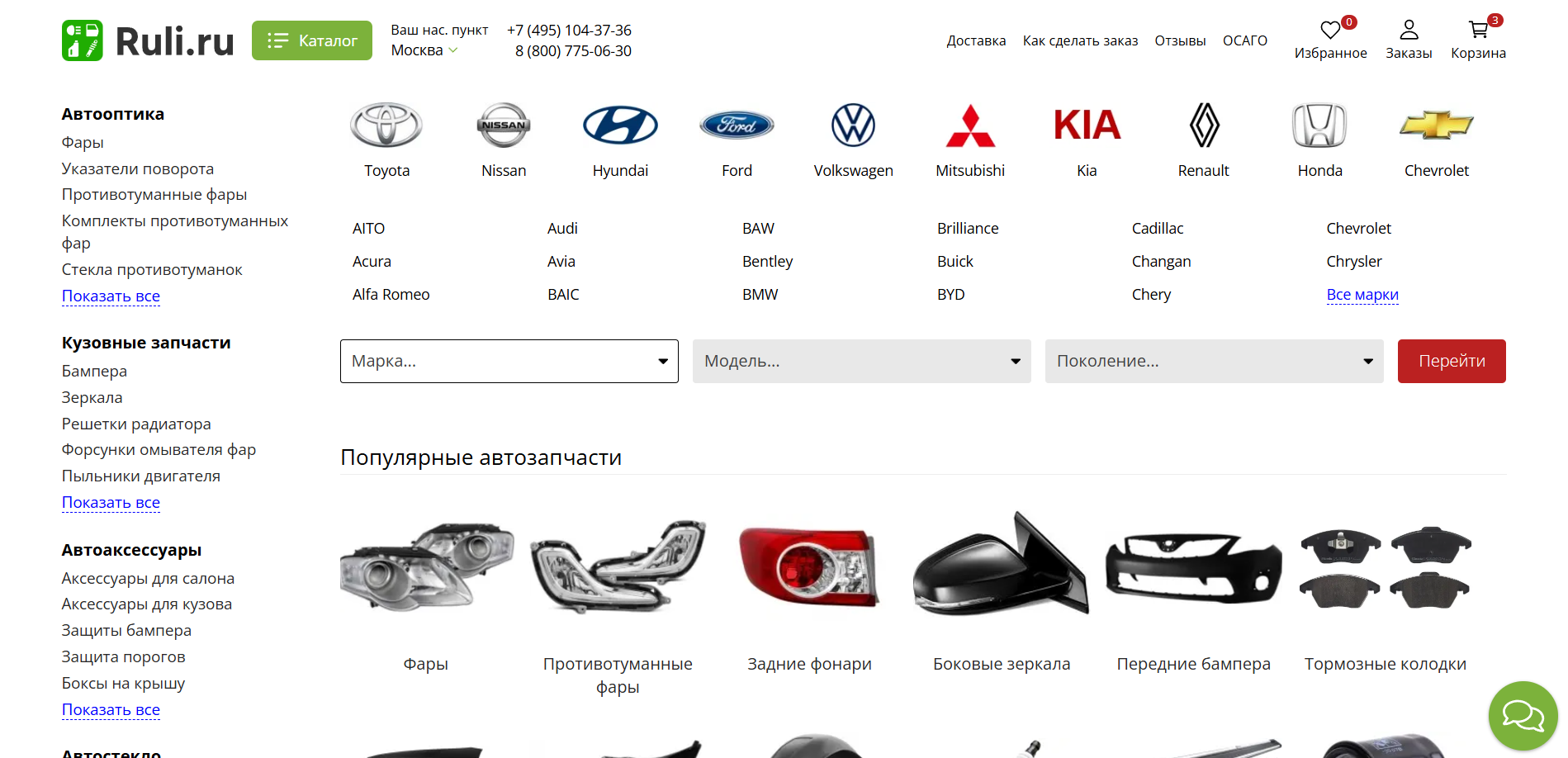Show all brands via Все марки

coord(1362,295)
